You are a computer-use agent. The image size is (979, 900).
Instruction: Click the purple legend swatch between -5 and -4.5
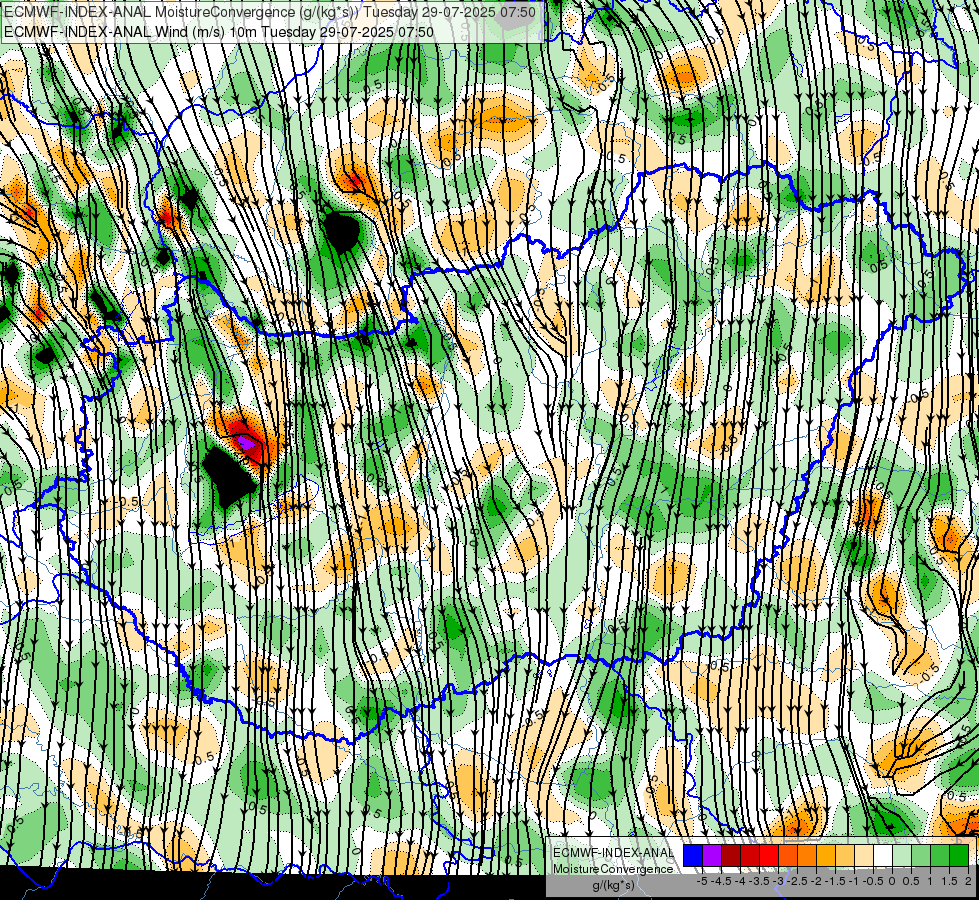(712, 856)
